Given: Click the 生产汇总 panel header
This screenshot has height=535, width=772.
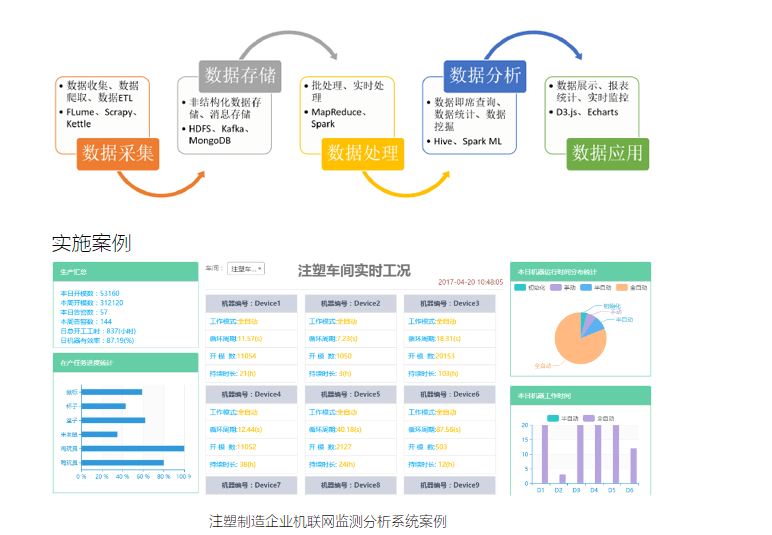Looking at the screenshot, I should pos(125,271).
